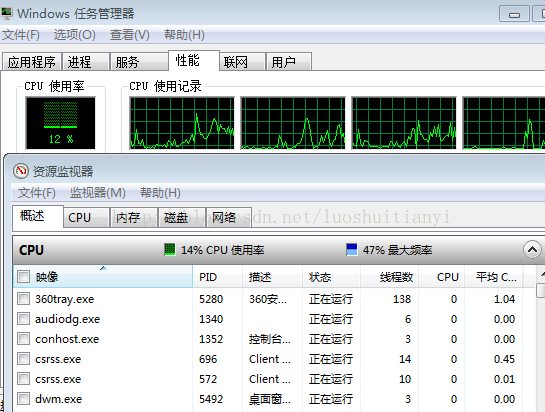Image resolution: width=545 pixels, height=412 pixels.
Task: Click the 14% CPU 使用率 label
Action: point(222,250)
